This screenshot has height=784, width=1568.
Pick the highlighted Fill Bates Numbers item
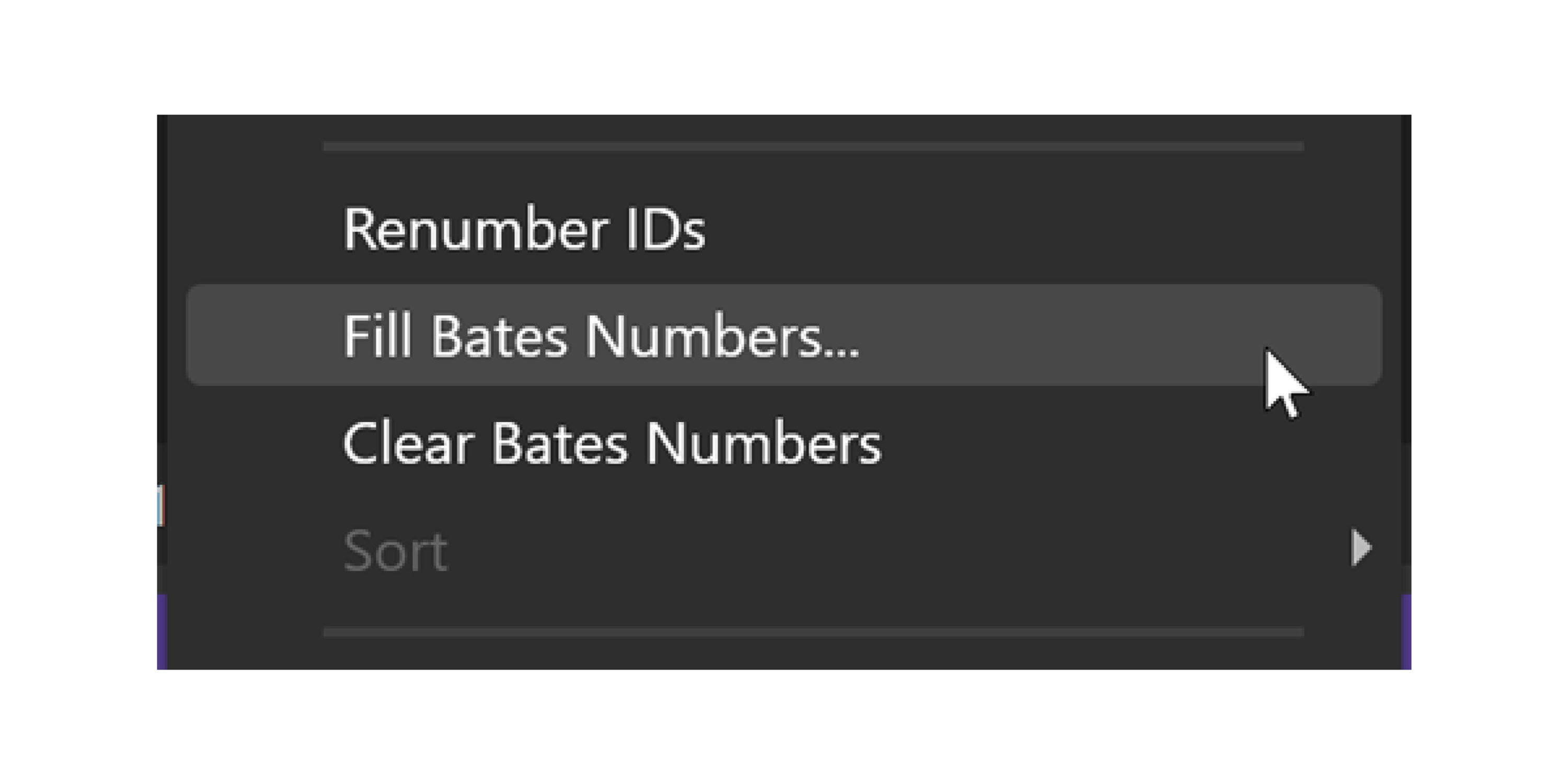pos(601,336)
